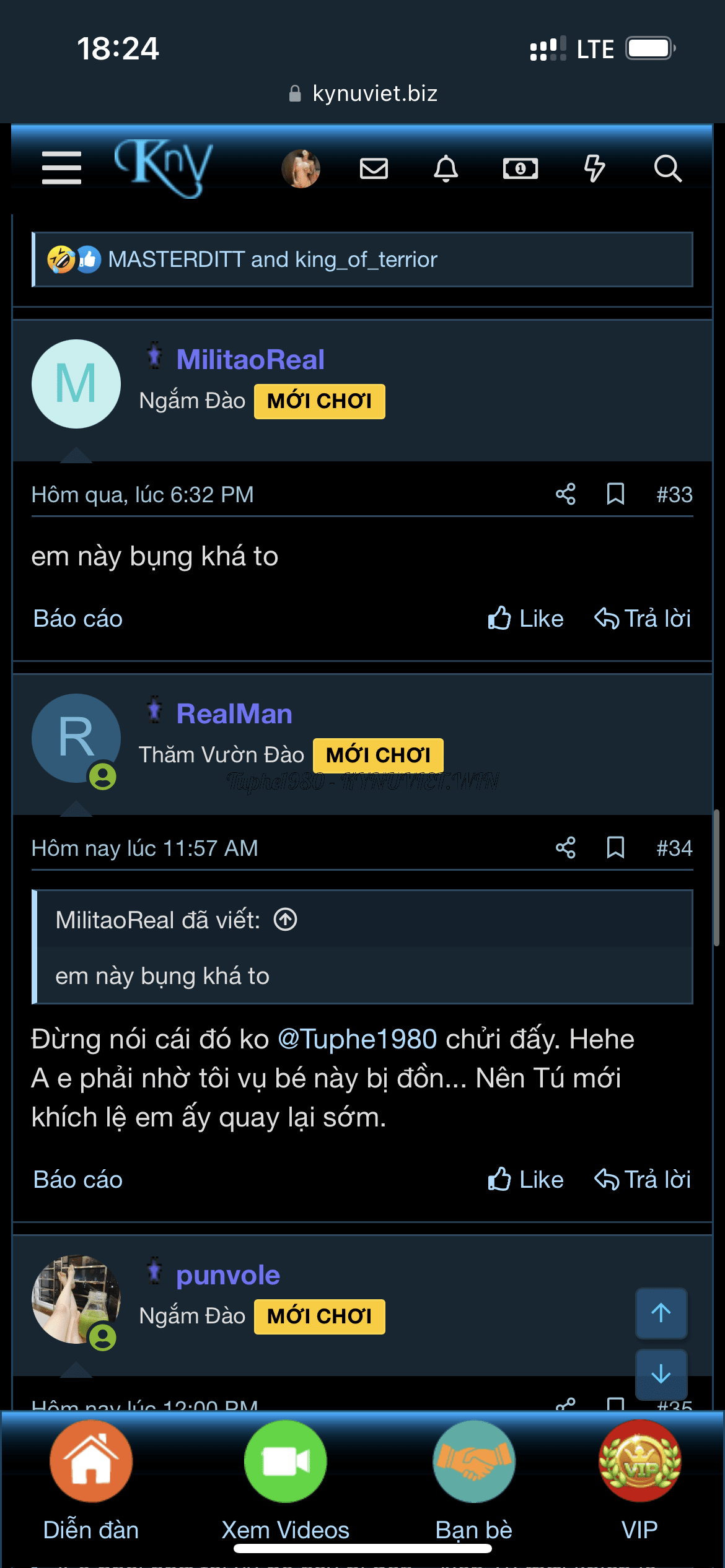Bookmark post #33

point(615,494)
